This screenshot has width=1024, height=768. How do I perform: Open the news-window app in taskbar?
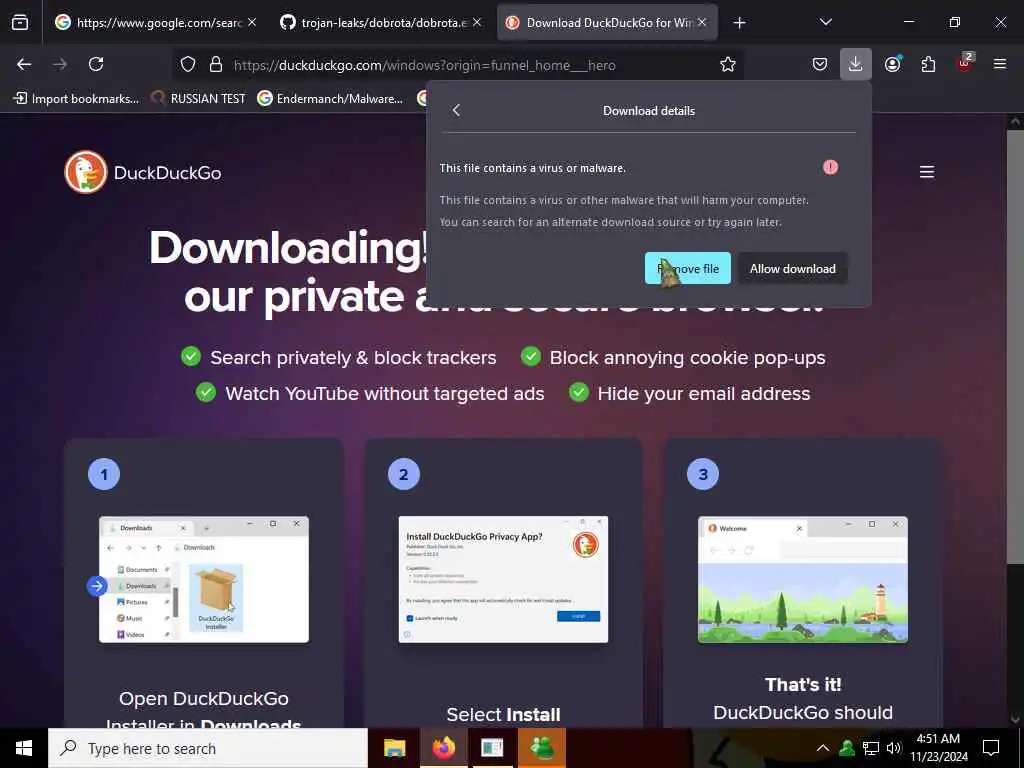(x=492, y=748)
